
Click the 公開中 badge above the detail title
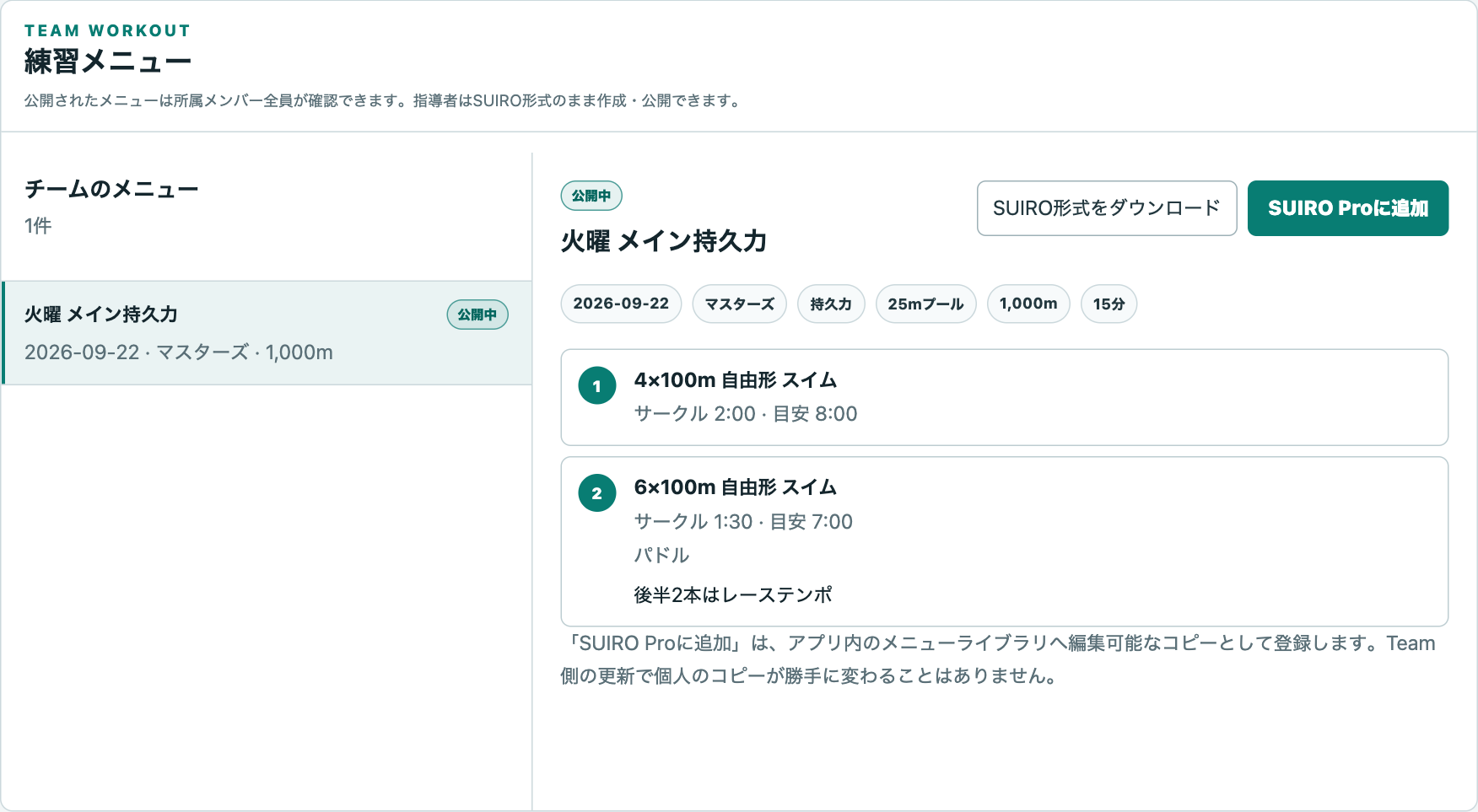point(591,196)
